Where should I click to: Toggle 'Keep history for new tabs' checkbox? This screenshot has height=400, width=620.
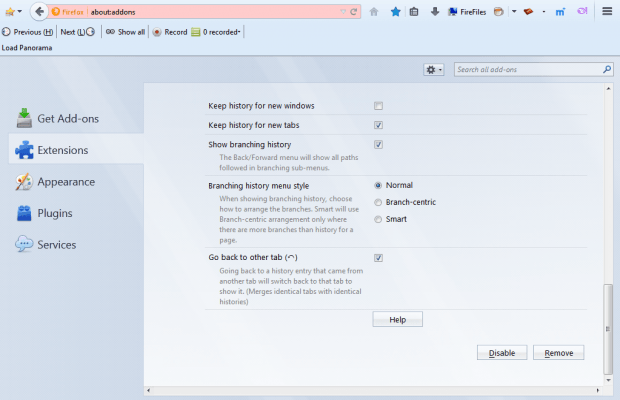[378, 125]
